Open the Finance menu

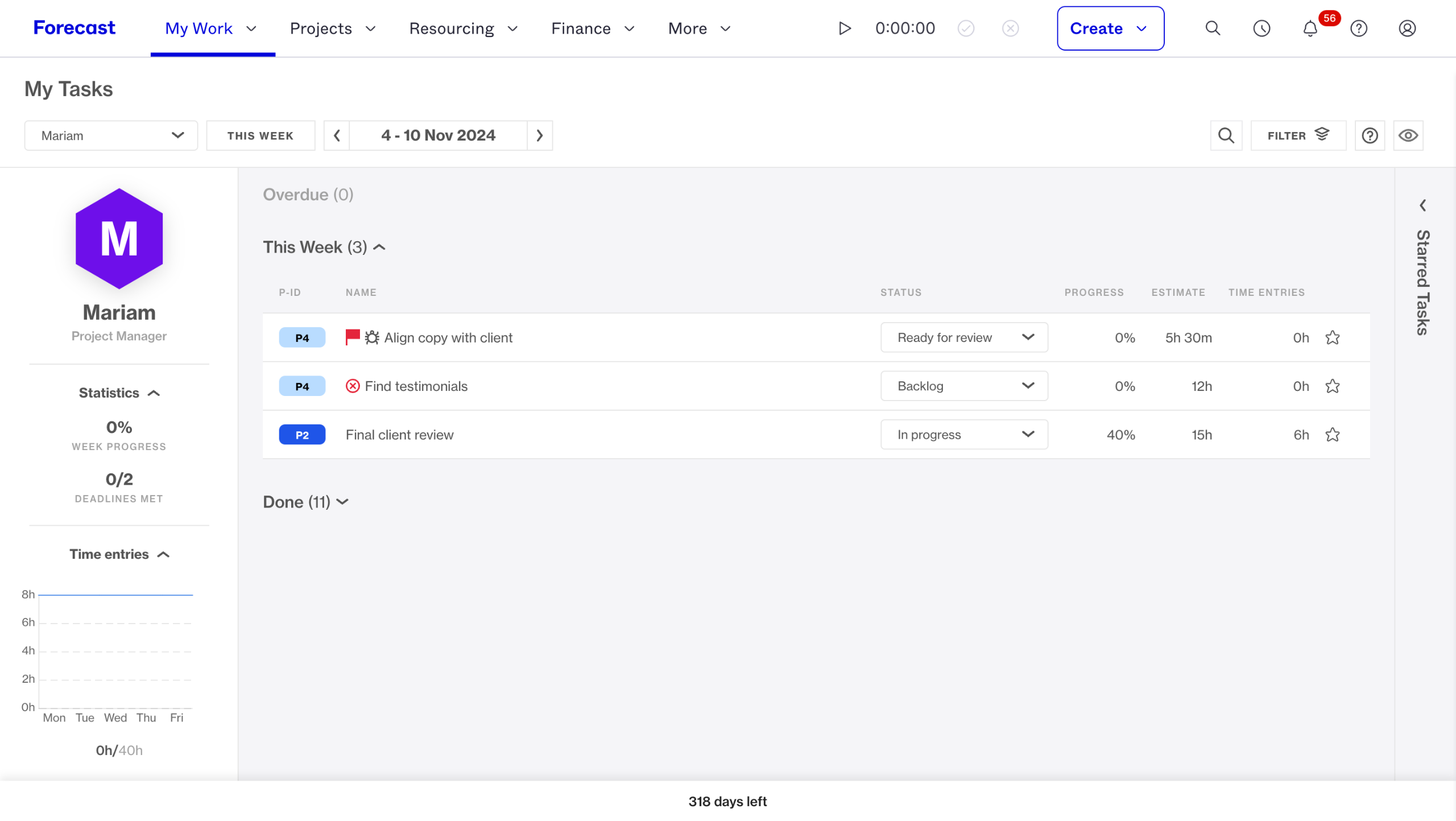tap(593, 28)
